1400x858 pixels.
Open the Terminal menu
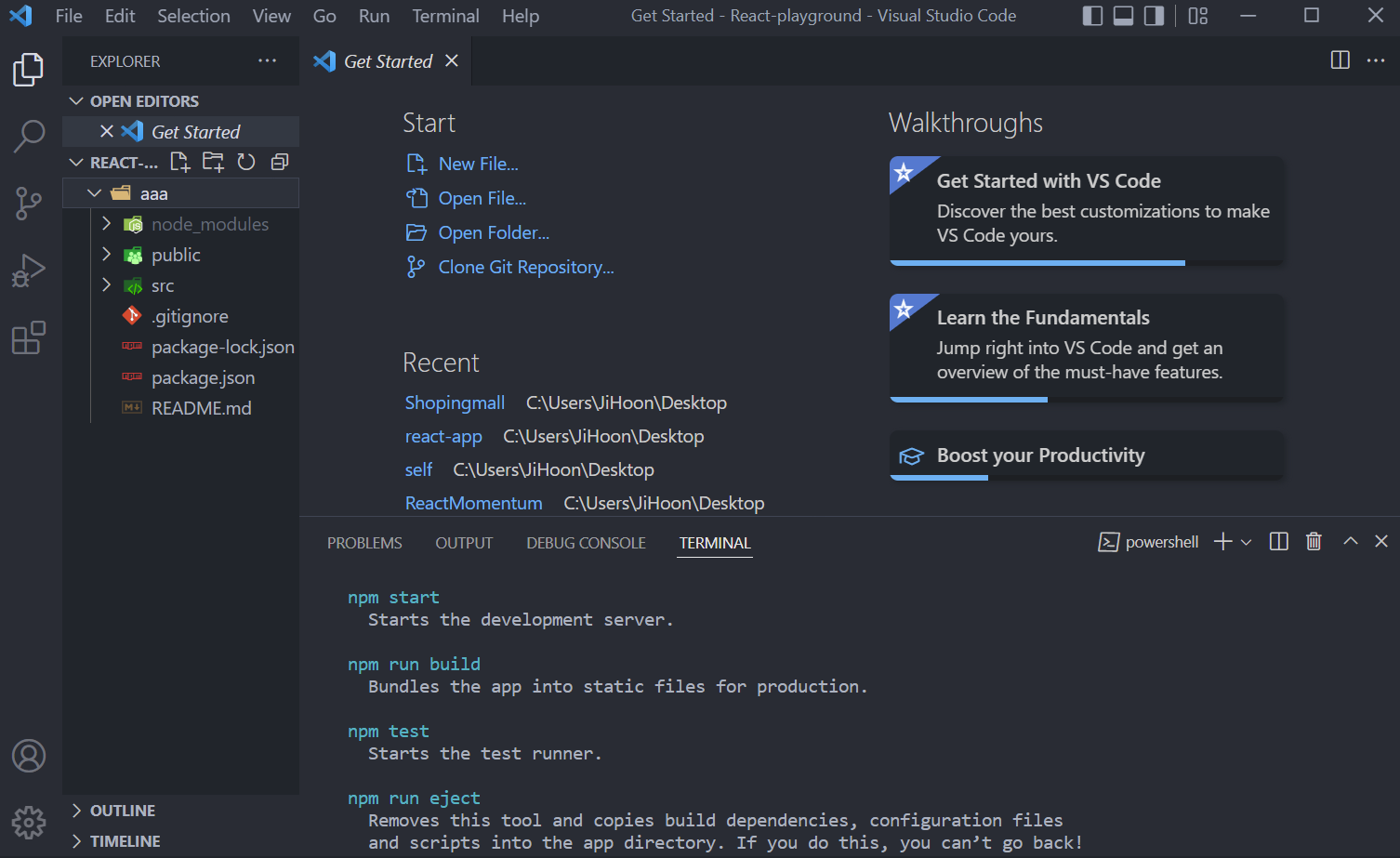coord(446,16)
